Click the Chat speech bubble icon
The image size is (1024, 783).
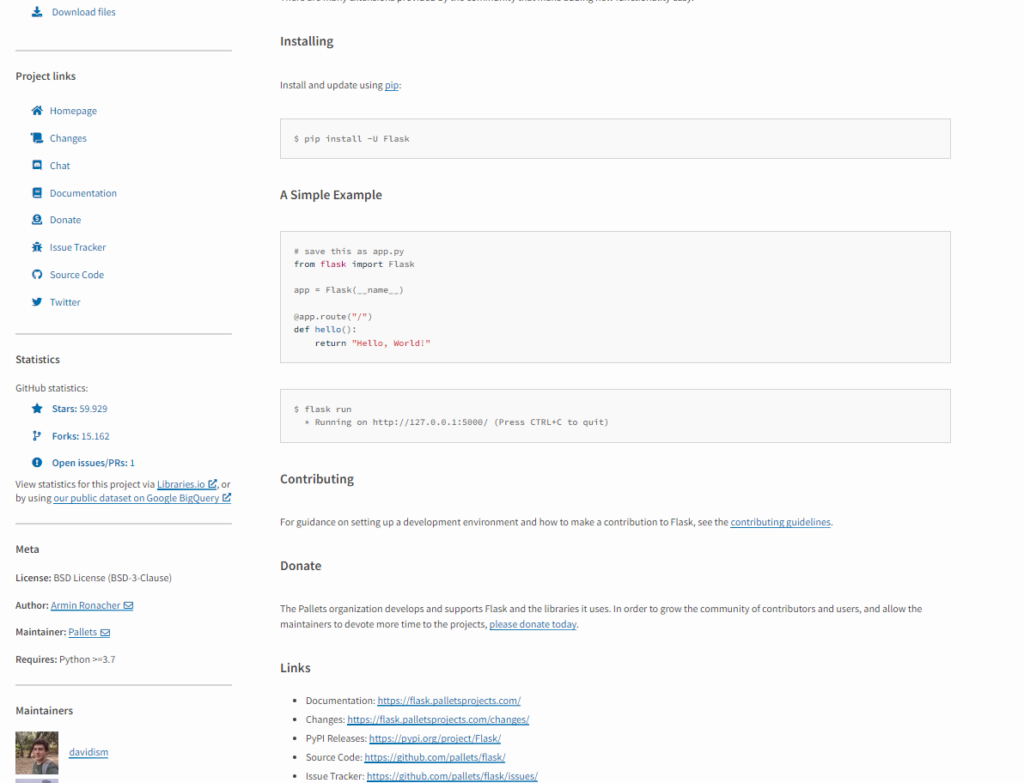click(x=37, y=166)
